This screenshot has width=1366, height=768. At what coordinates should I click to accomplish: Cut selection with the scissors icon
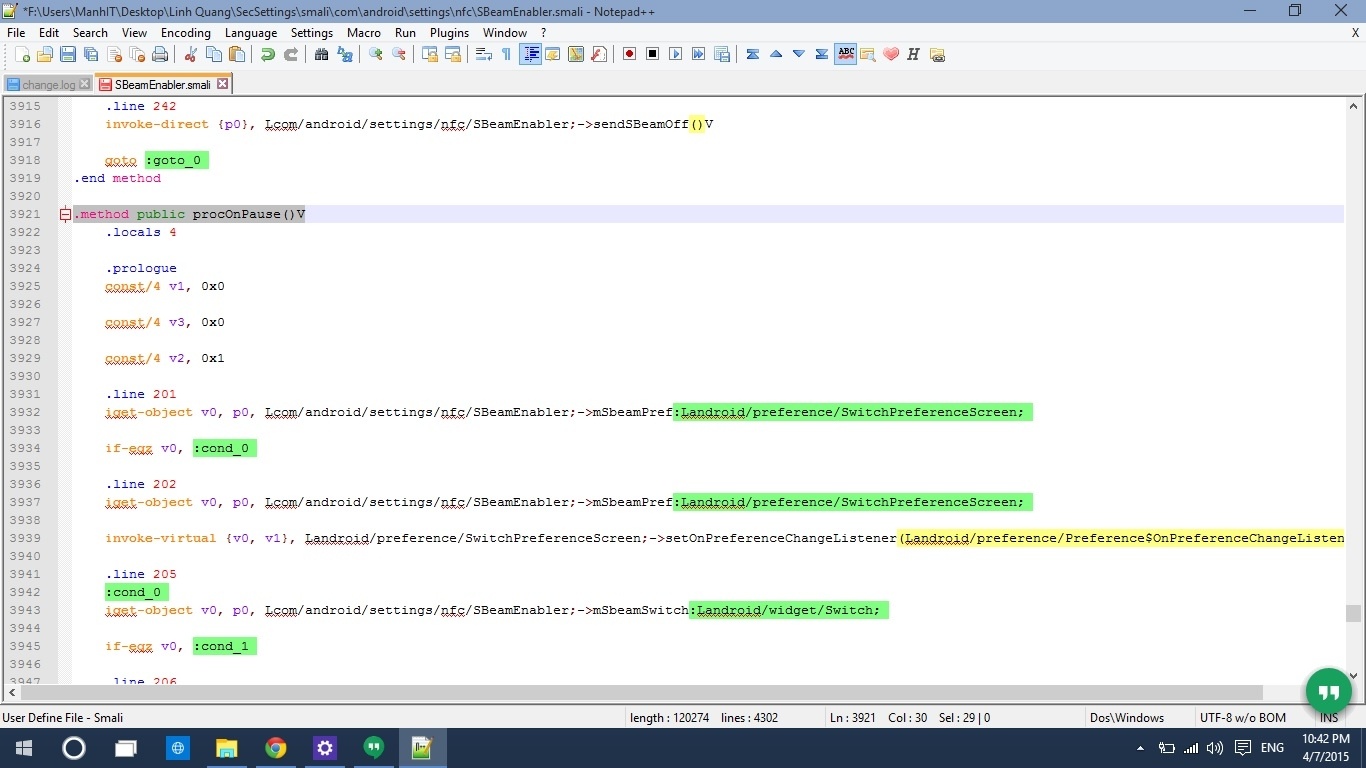pyautogui.click(x=190, y=54)
